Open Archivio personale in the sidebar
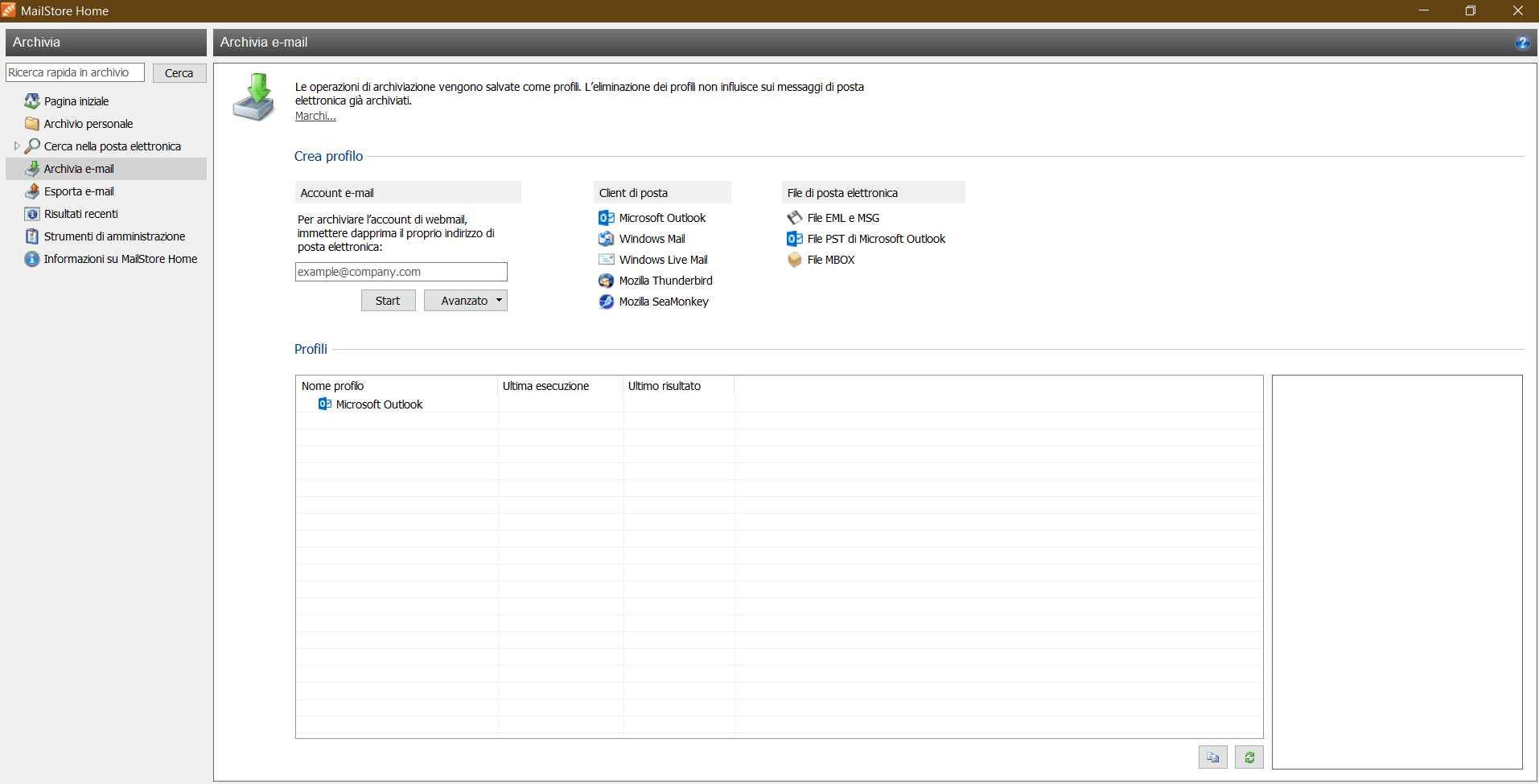Screen dimensions: 1539x784 (x=88, y=124)
